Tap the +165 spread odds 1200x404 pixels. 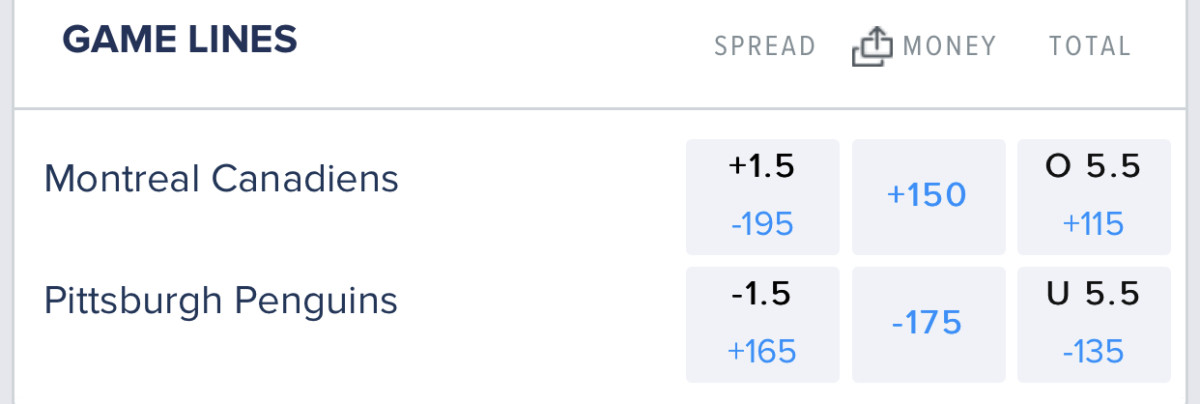(762, 351)
